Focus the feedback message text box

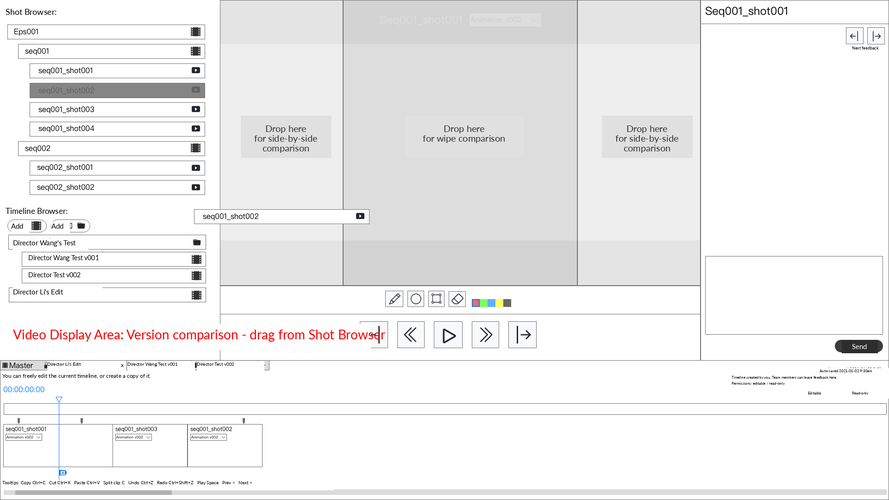(x=794, y=295)
